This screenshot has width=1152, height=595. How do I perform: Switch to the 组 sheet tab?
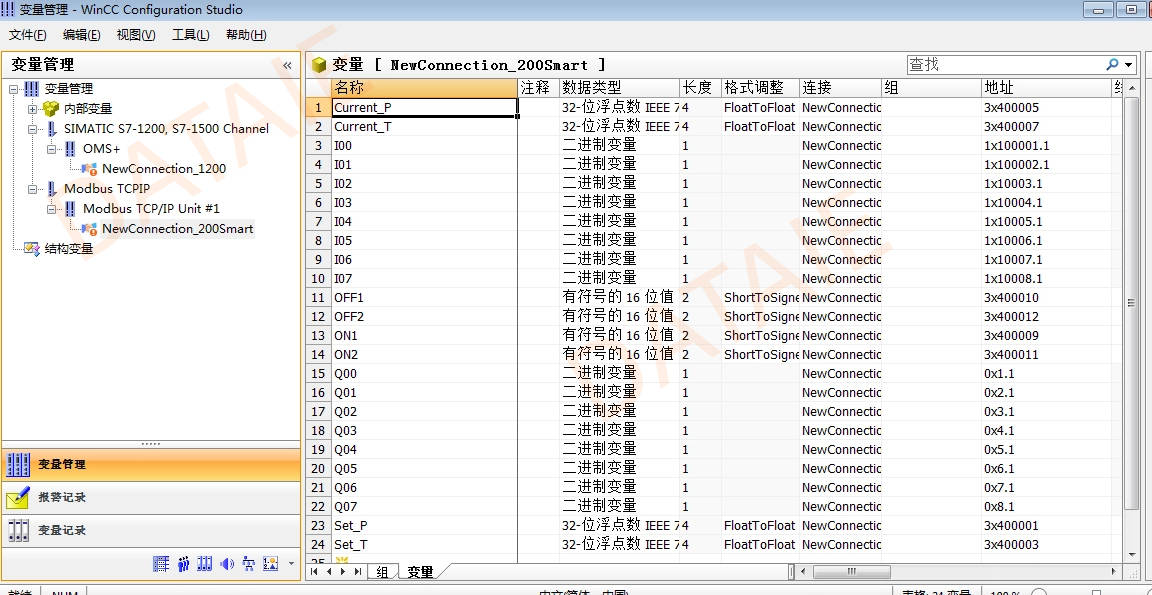coord(383,571)
